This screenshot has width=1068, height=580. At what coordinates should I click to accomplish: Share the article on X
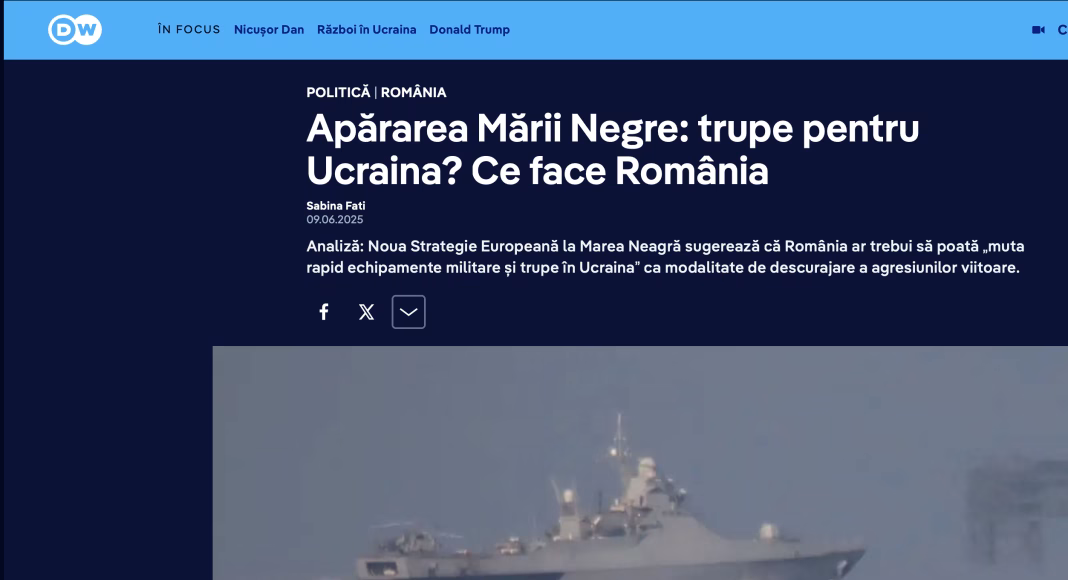click(366, 312)
